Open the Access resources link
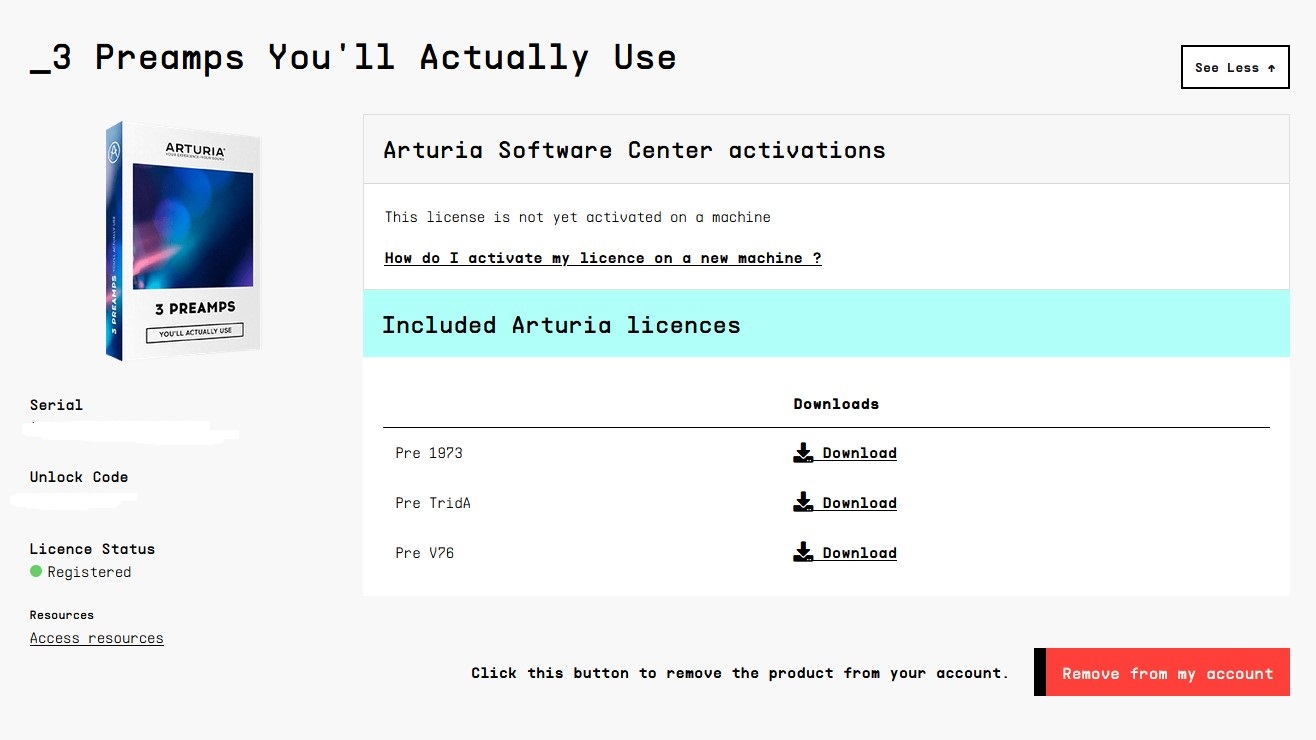 [x=97, y=638]
